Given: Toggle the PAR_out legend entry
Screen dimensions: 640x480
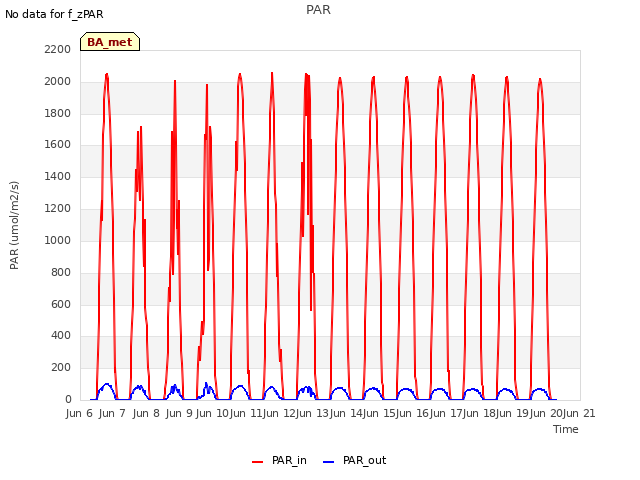Looking at the screenshot, I should (354, 461).
